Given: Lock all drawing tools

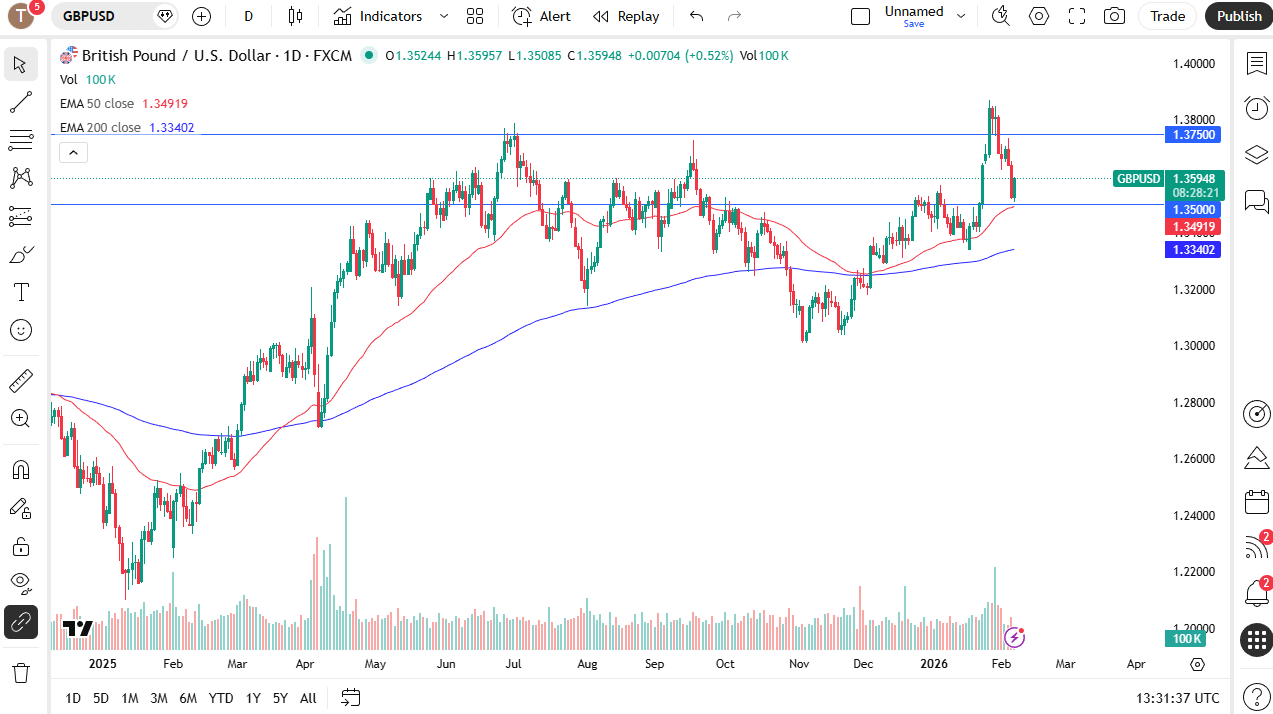Looking at the screenshot, I should (20, 546).
